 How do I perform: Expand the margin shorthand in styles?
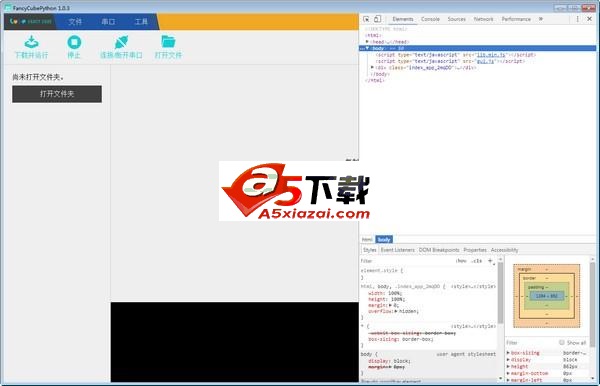pyautogui.click(x=391, y=305)
